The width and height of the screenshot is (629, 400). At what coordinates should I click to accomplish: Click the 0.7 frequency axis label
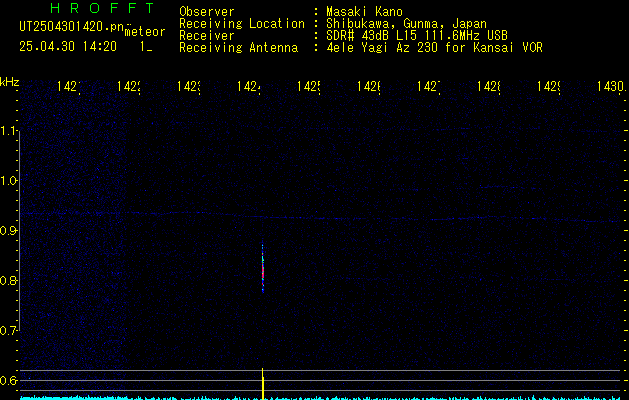point(9,330)
